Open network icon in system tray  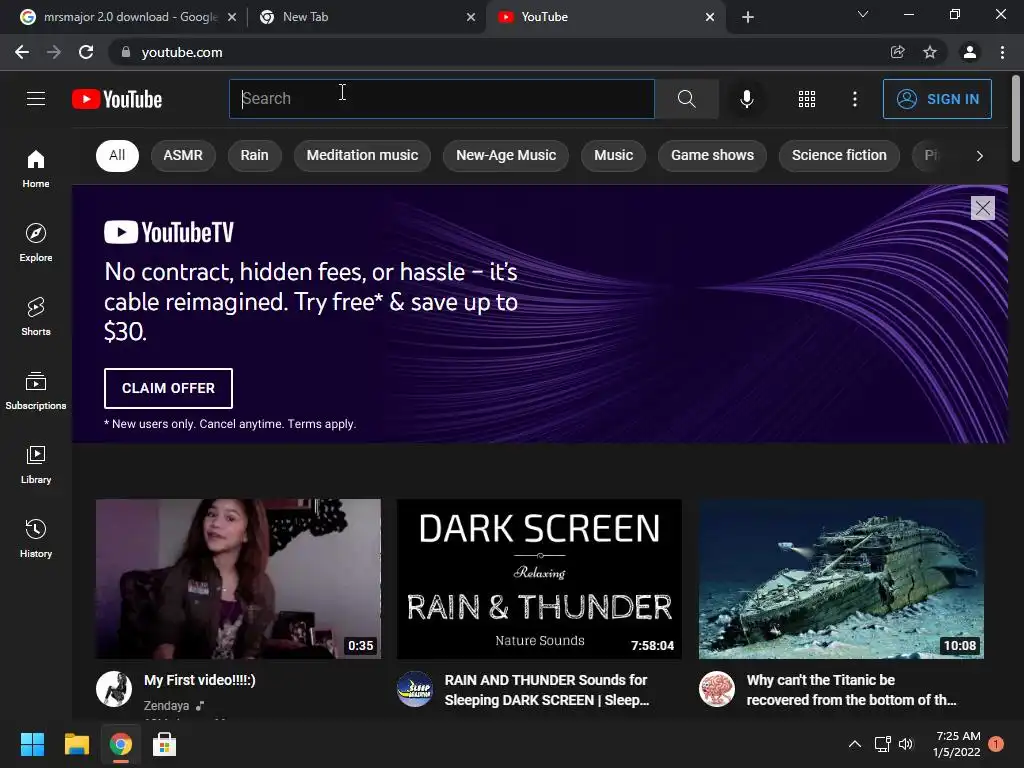(882, 744)
